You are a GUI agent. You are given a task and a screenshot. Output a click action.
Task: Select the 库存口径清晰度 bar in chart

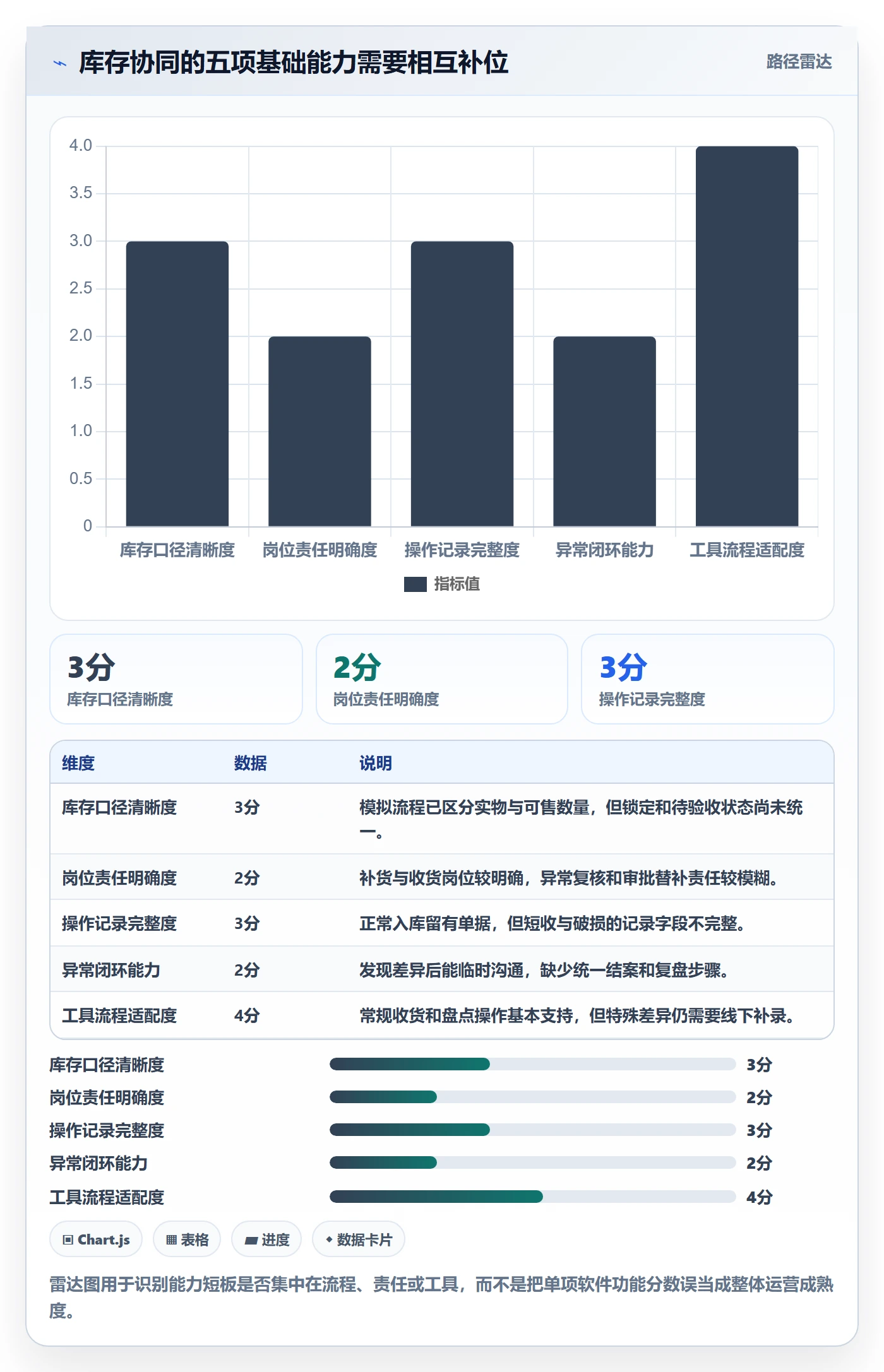(177, 384)
